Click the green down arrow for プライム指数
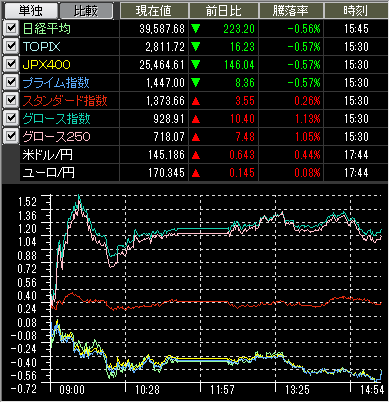This screenshot has width=390, height=403. click(x=196, y=83)
